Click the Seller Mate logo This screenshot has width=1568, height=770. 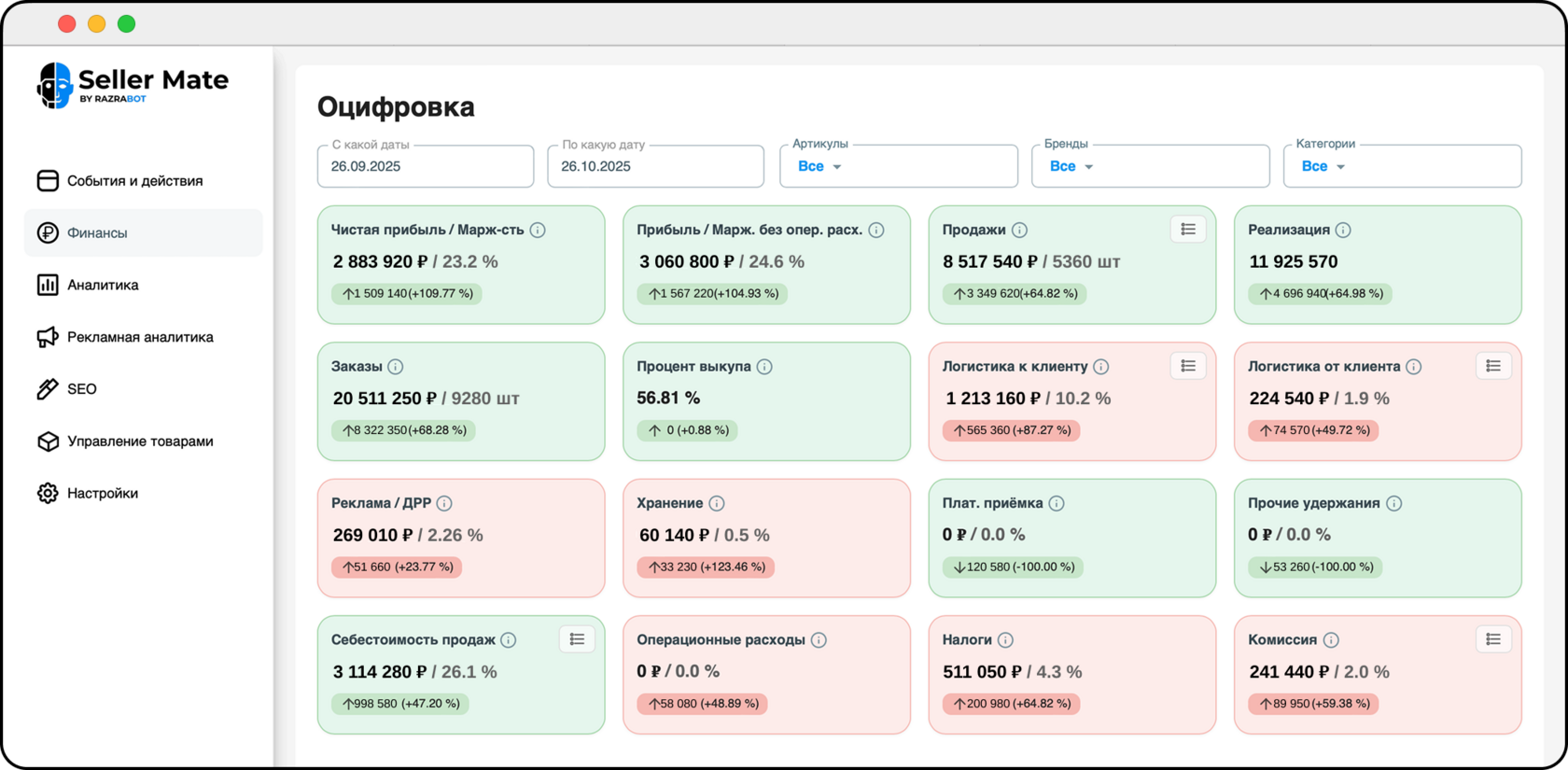(x=133, y=85)
